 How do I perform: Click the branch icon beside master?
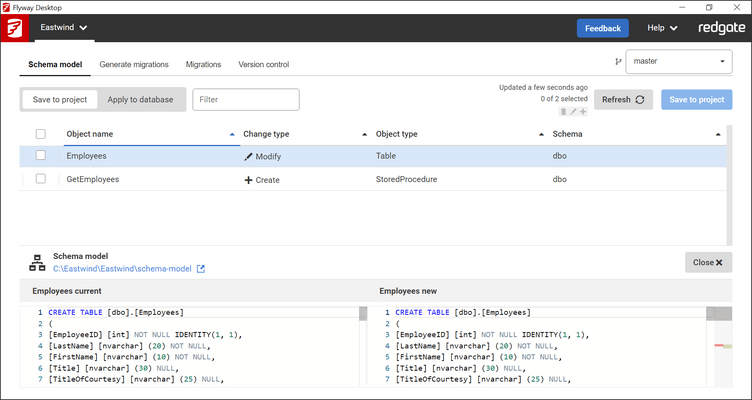pyautogui.click(x=617, y=61)
